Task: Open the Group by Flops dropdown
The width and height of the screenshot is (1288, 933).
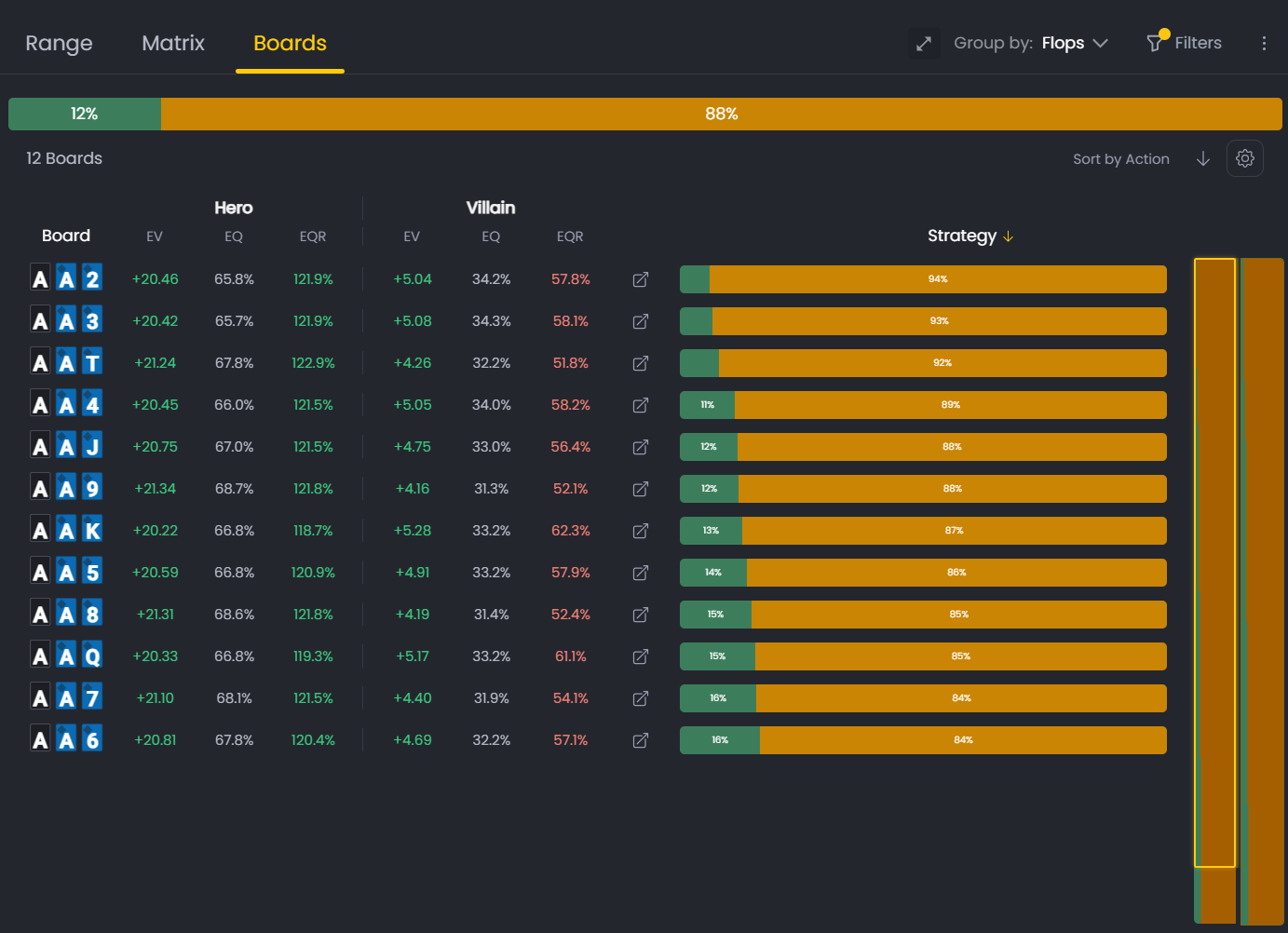Action: coord(1073,43)
